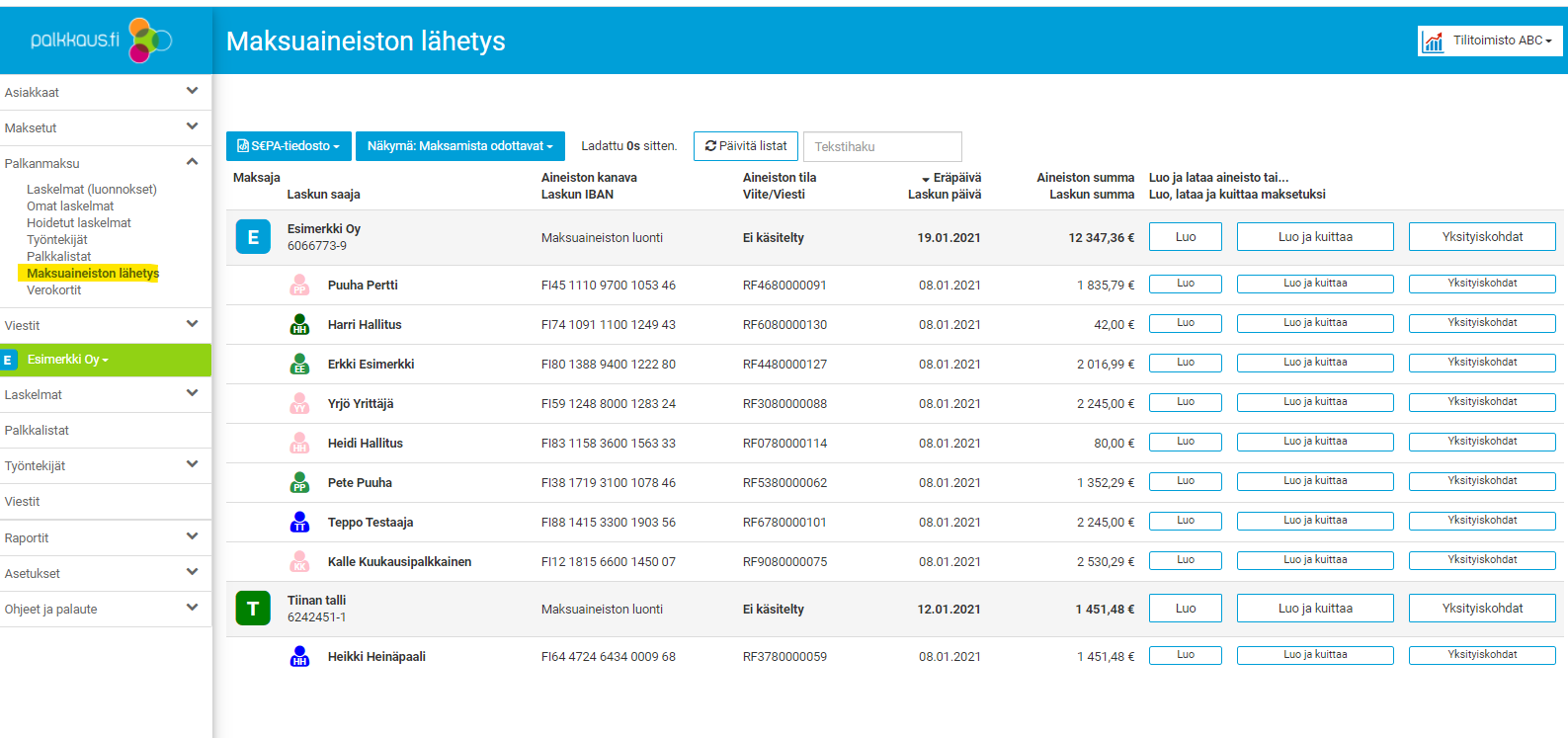Click the green T avatar for Tiinan talli
Image resolution: width=1568 pixels, height=738 pixels.
click(x=253, y=609)
